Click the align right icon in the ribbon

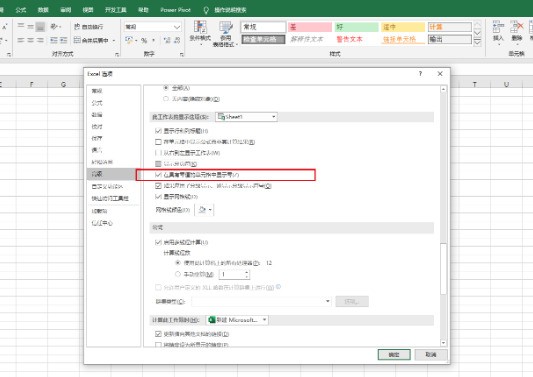click(40, 40)
